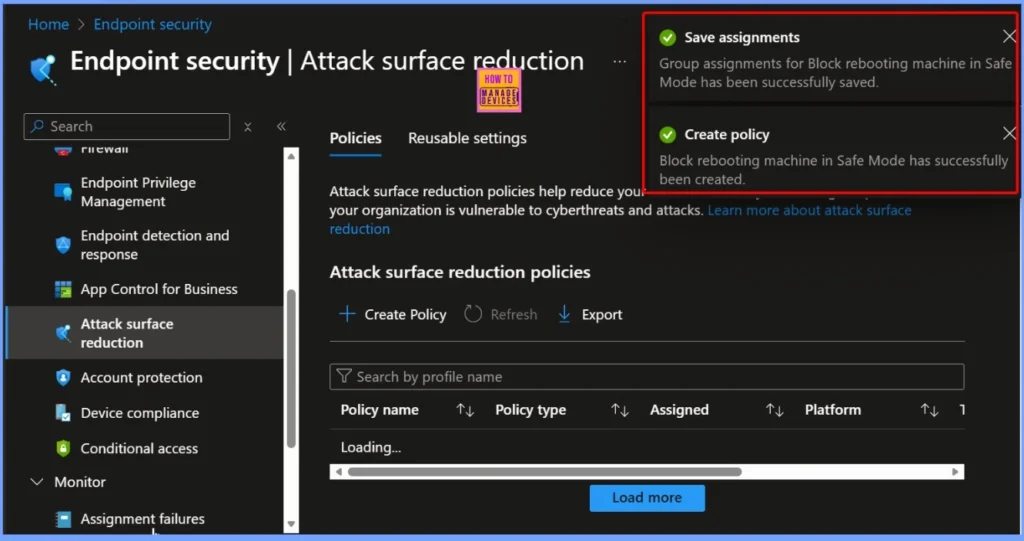Select the Conditional access icon

pos(63,448)
